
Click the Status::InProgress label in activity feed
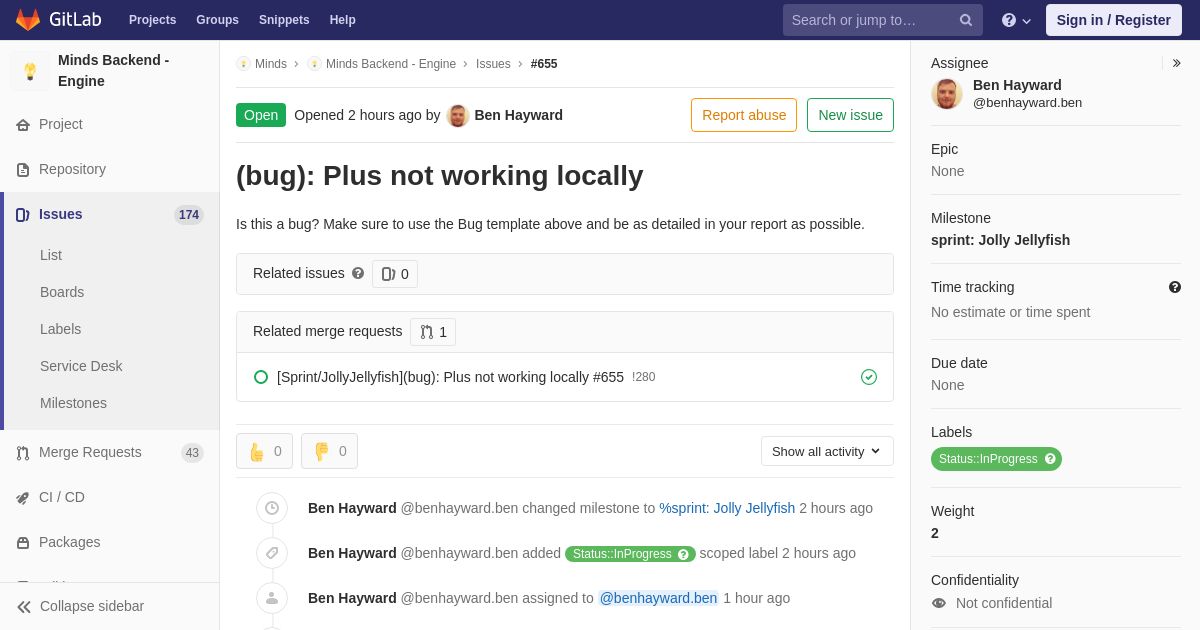tap(630, 554)
